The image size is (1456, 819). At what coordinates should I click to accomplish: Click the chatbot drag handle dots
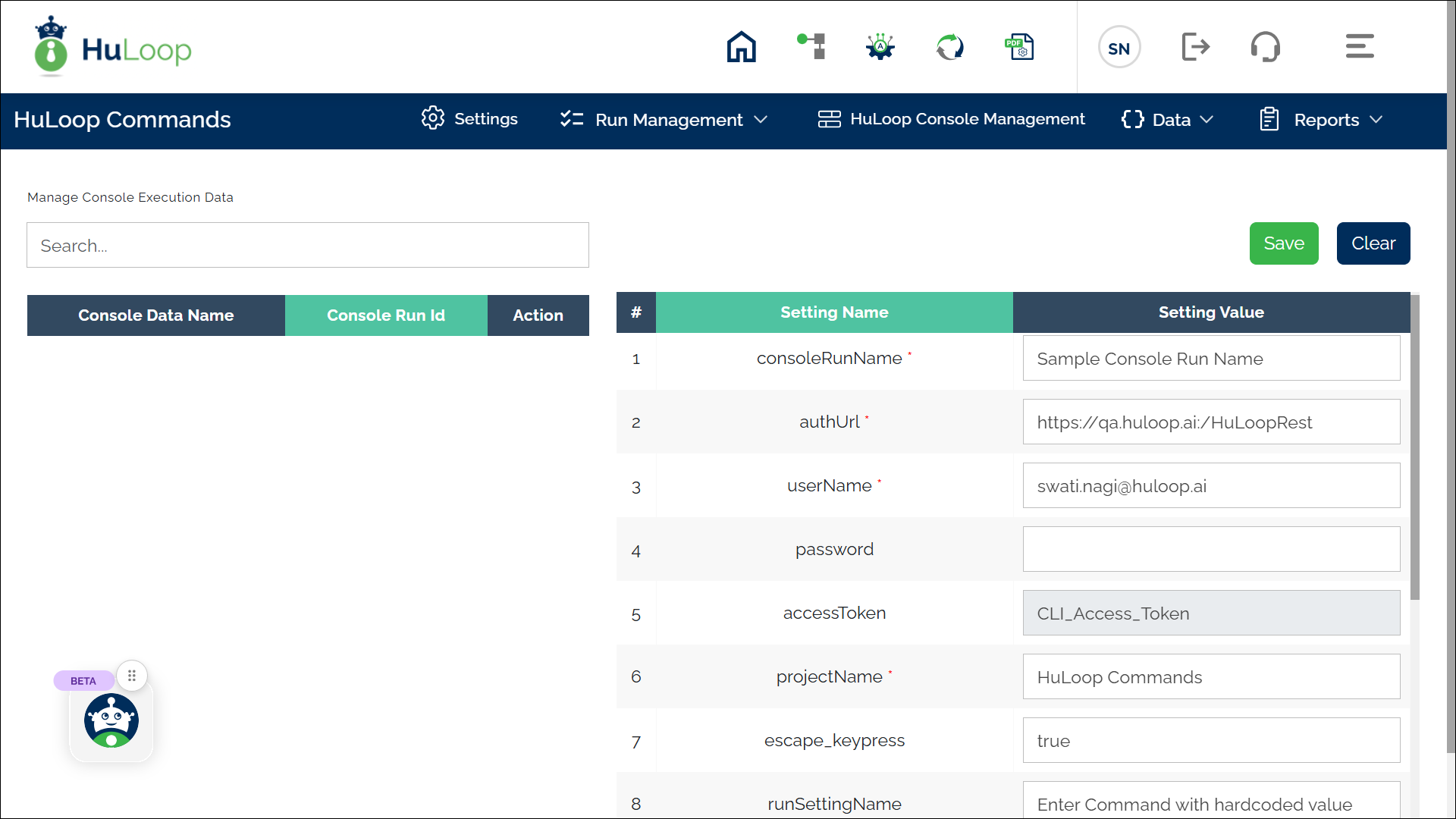tap(132, 676)
